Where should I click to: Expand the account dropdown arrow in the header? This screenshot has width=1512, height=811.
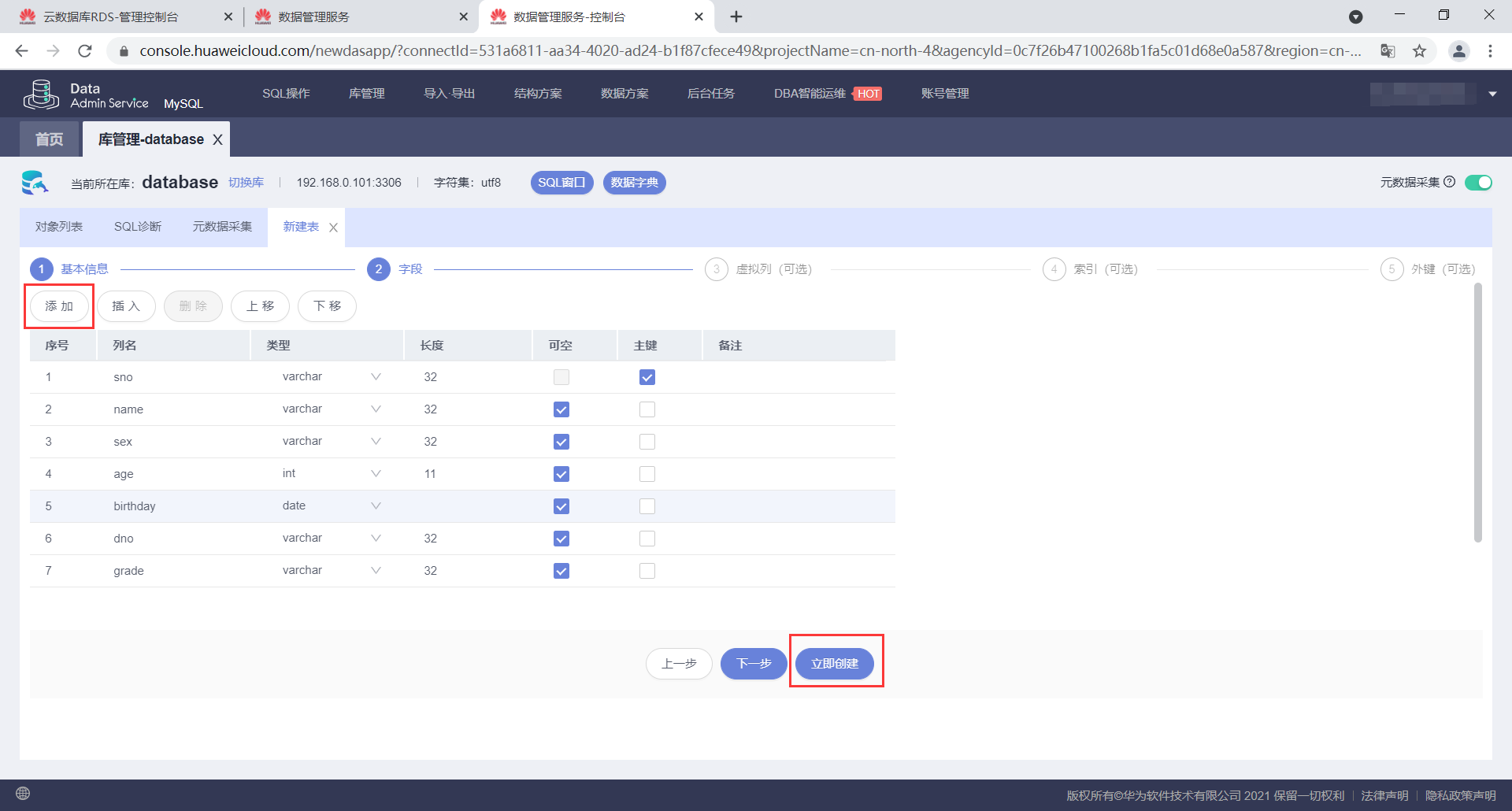click(x=1492, y=94)
